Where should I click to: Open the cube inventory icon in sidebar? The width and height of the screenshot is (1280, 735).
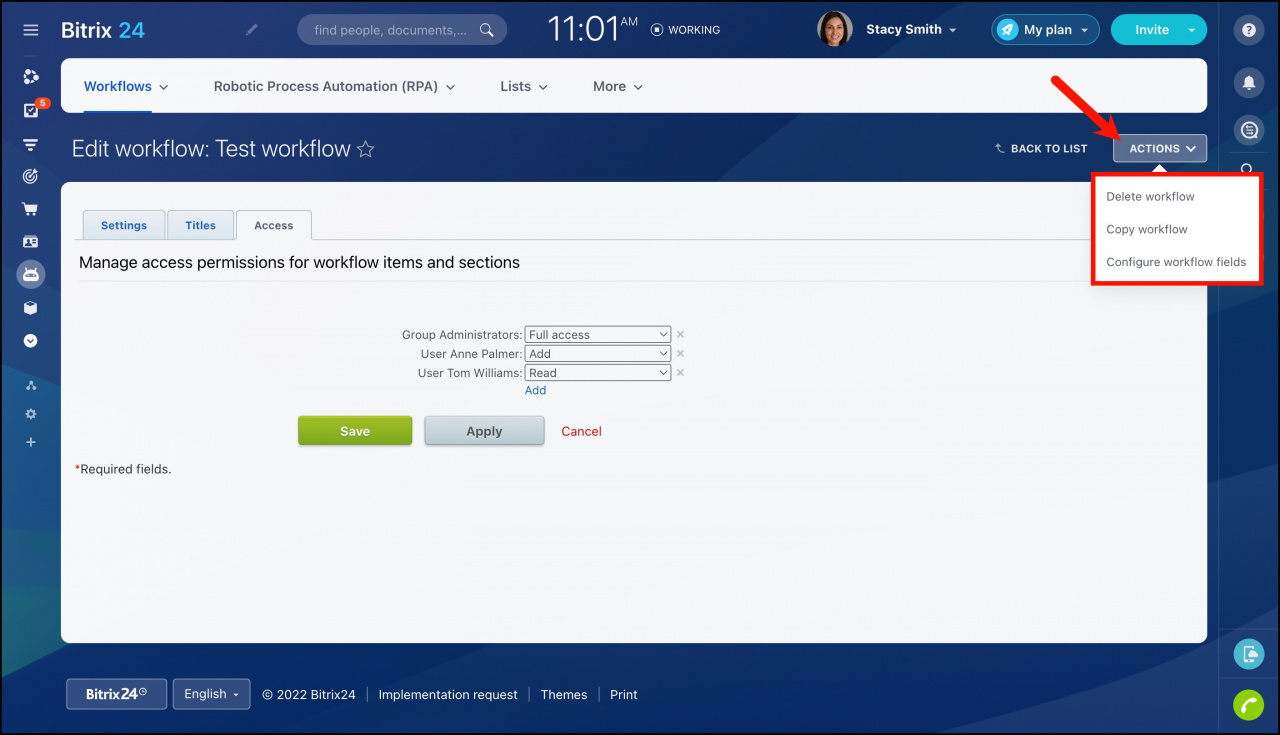(x=31, y=308)
